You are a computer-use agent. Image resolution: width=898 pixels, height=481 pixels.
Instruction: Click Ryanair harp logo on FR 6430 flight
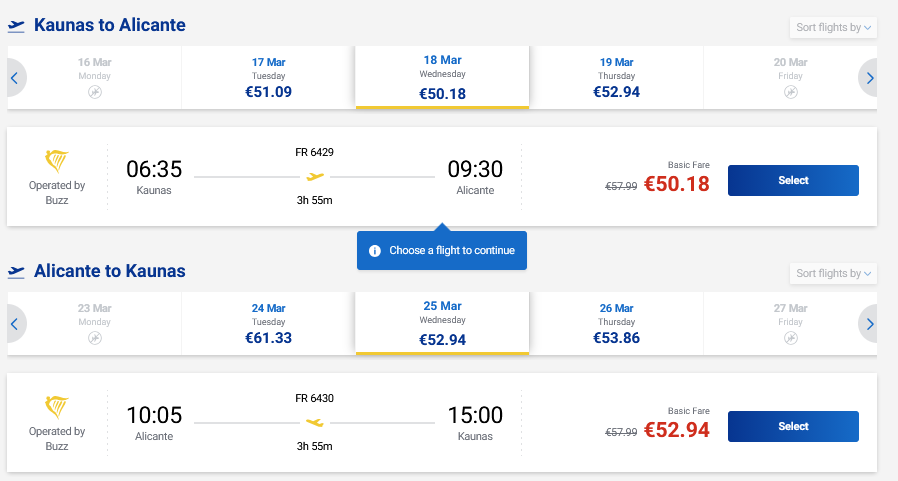tap(57, 408)
